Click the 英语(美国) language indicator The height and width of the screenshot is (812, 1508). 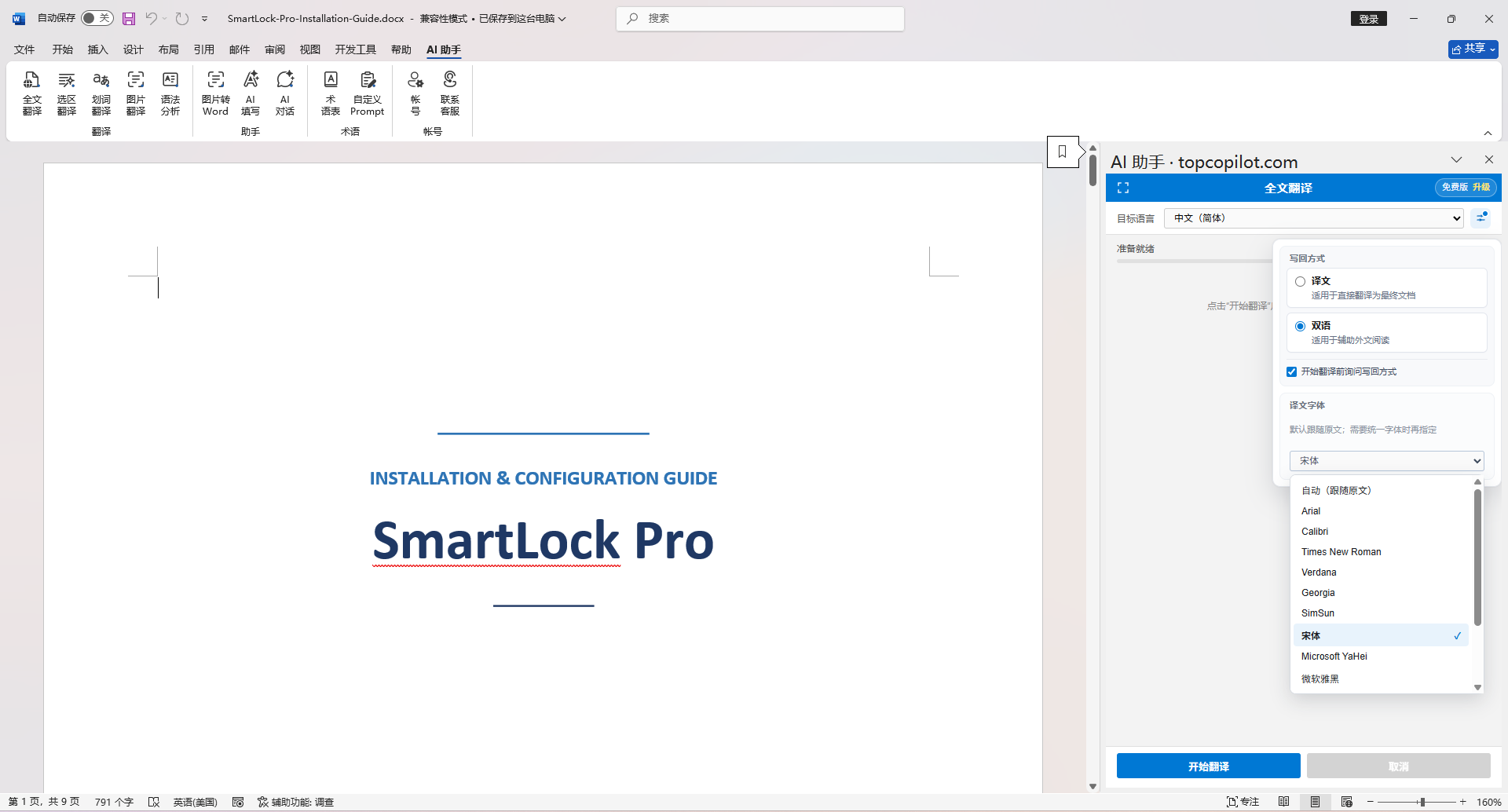[x=195, y=802]
